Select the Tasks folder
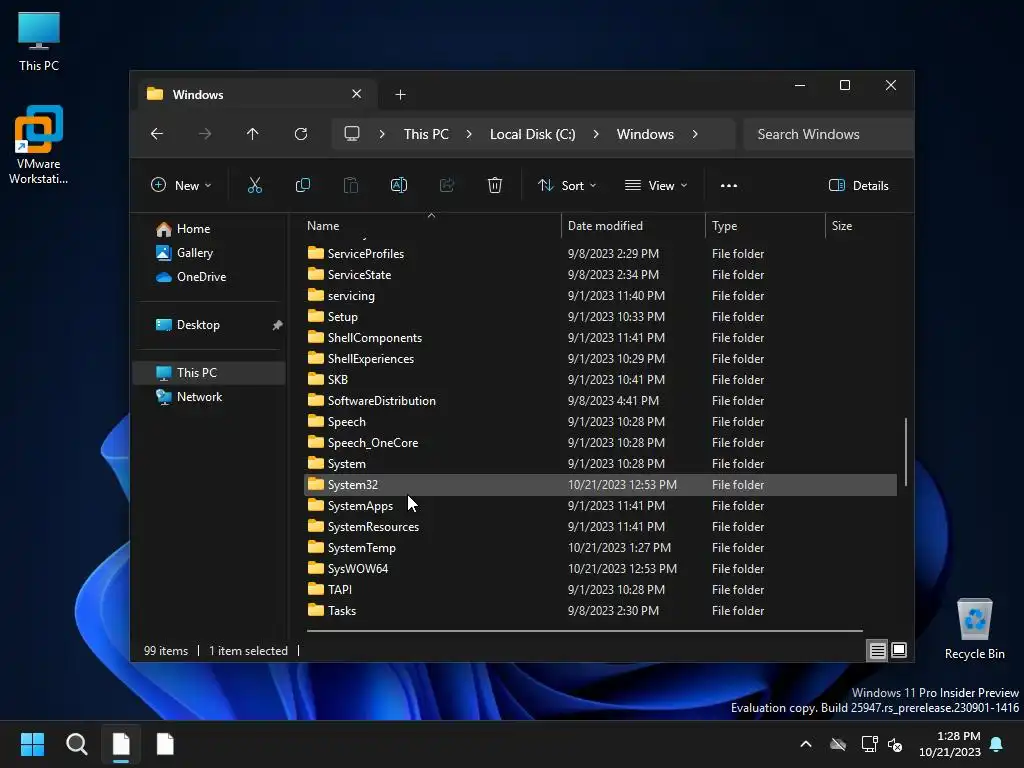The image size is (1024, 768). (x=600, y=611)
